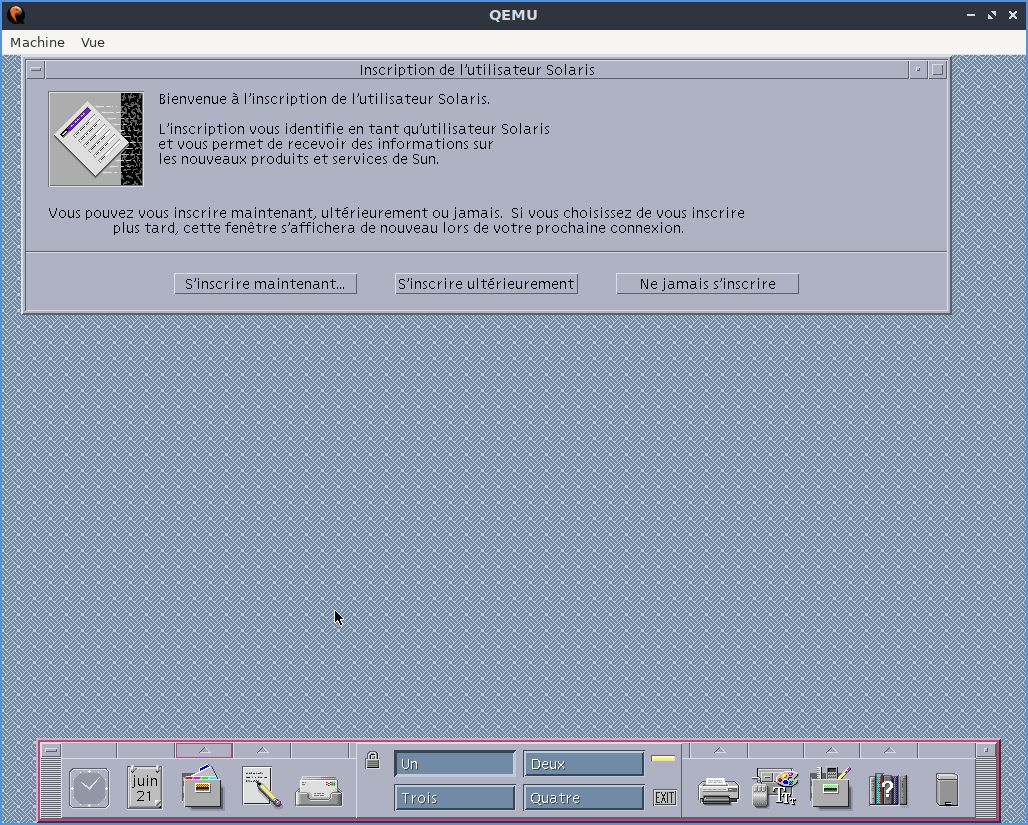The width and height of the screenshot is (1028, 825).
Task: Click the front panel right move handle
Action: coord(985,788)
